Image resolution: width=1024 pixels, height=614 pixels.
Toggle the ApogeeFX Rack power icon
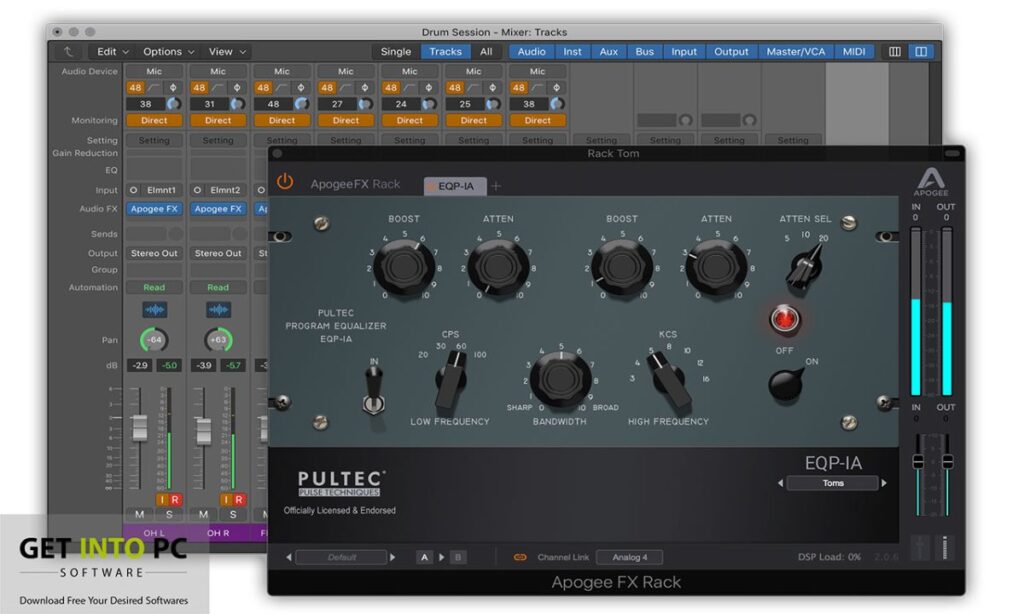(285, 182)
